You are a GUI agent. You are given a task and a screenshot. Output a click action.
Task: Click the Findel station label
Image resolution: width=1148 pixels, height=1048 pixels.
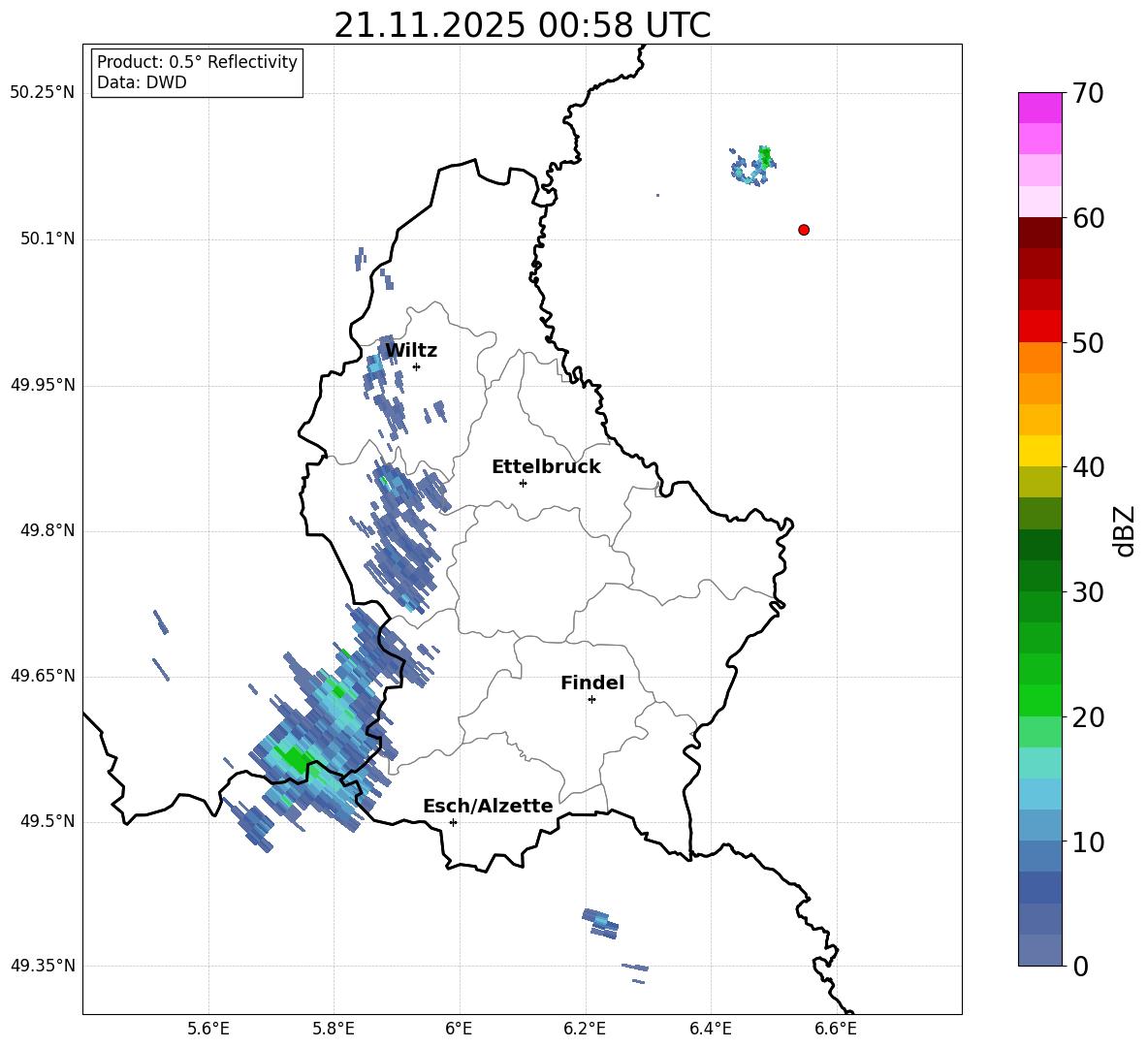pyautogui.click(x=592, y=683)
